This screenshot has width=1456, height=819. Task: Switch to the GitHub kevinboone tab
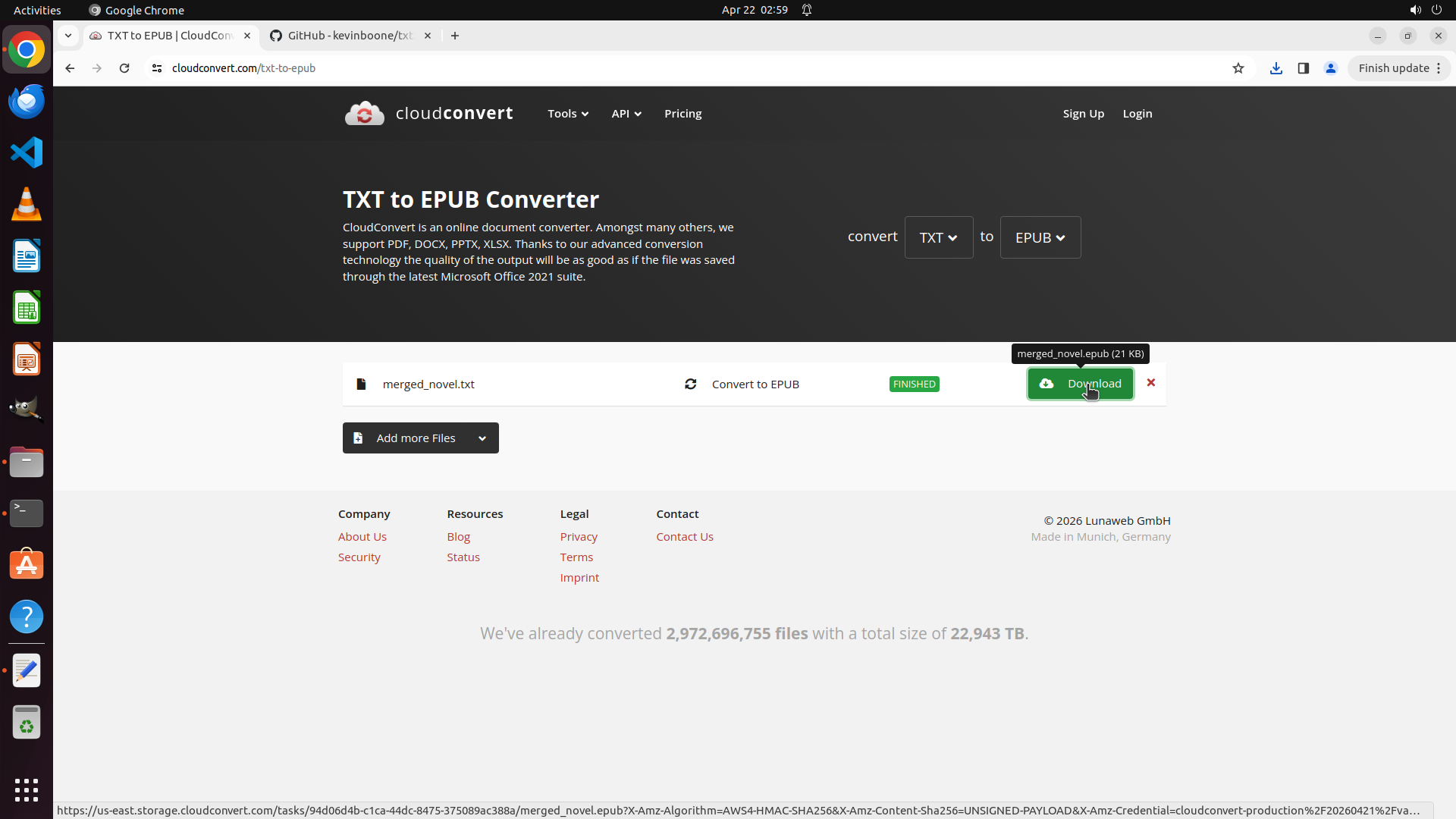point(349,36)
